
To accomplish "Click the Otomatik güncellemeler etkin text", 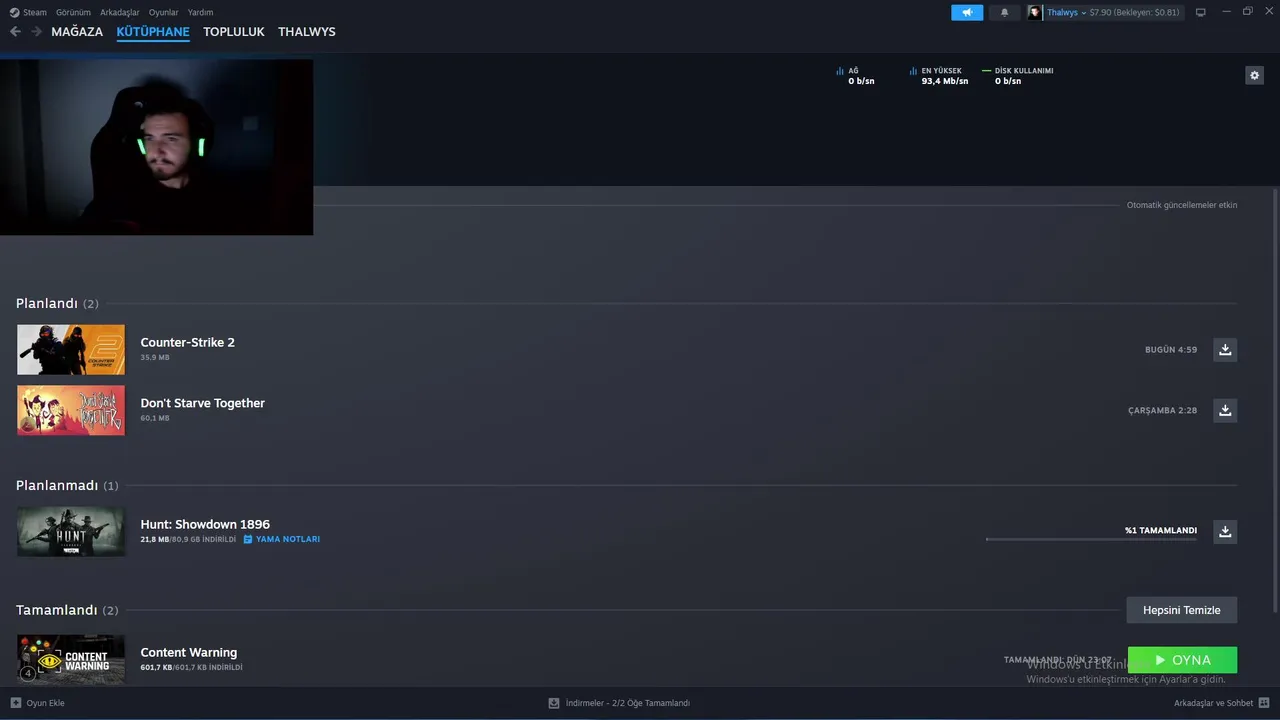I will (1182, 205).
